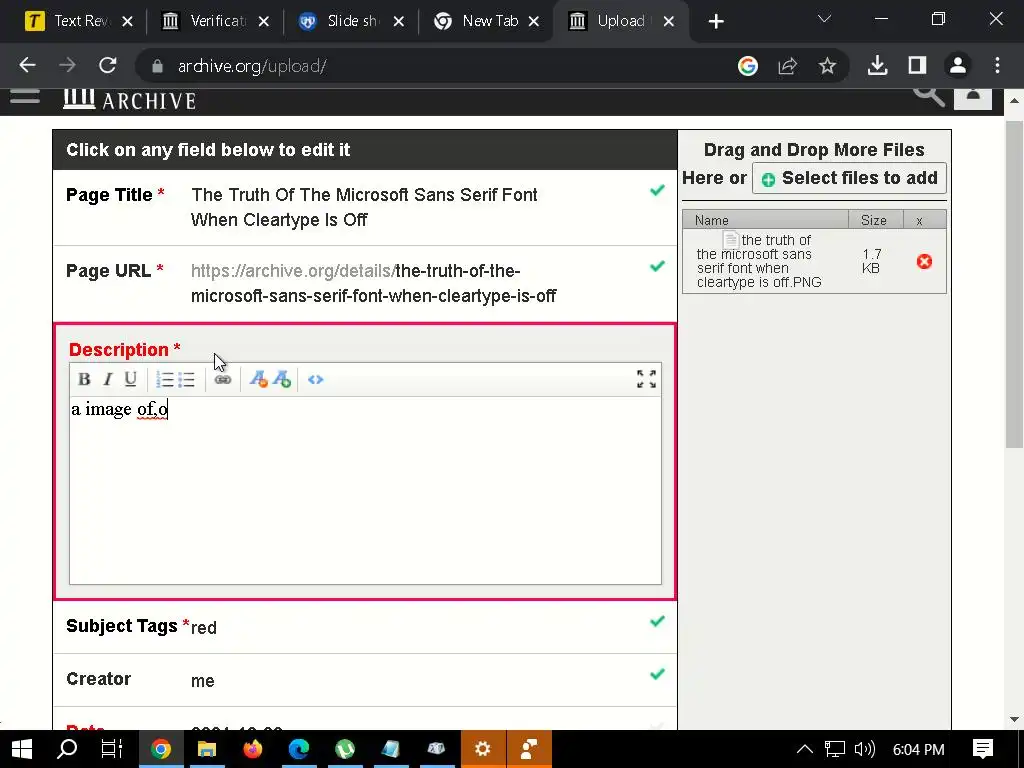Screen dimensions: 1024x768
Task: Click the Name column header
Action: click(x=765, y=220)
